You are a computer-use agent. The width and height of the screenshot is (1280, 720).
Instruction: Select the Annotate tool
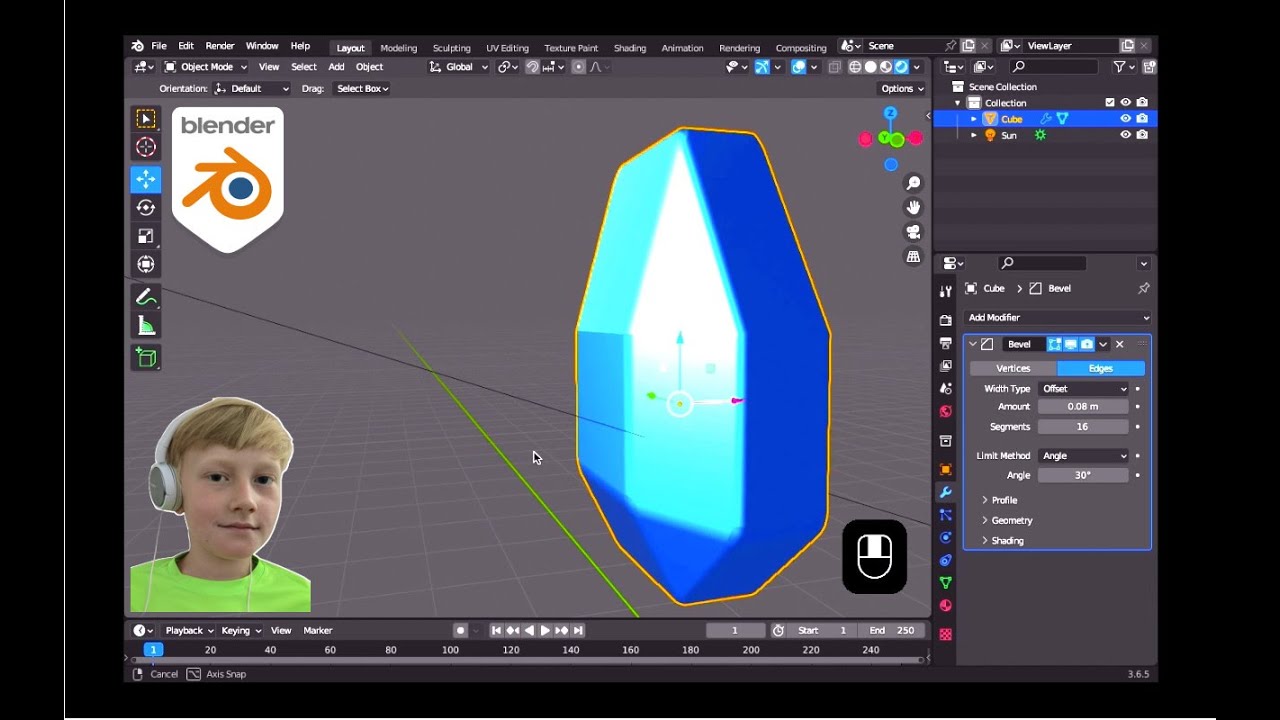(x=146, y=297)
